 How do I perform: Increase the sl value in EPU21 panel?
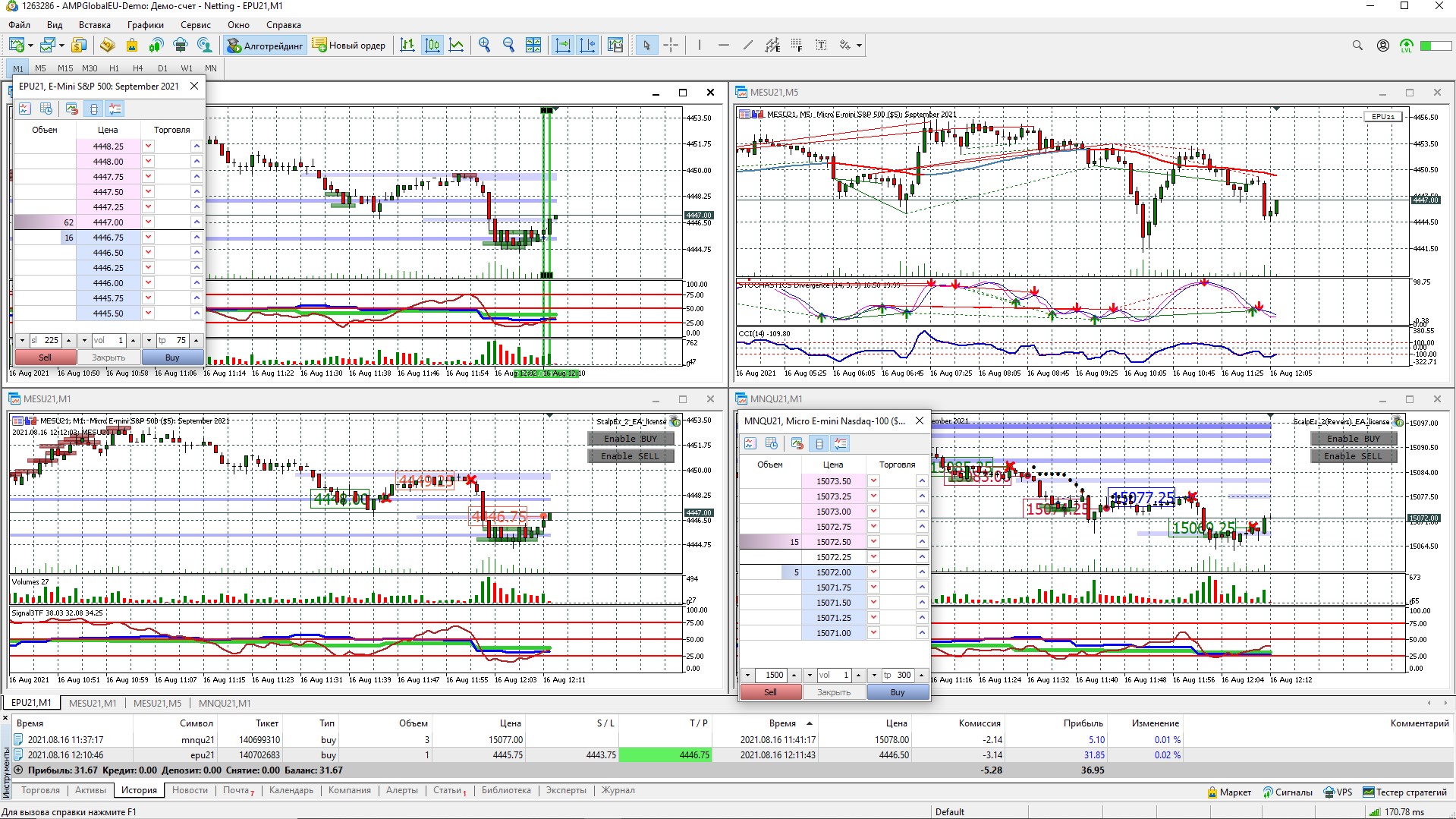pos(68,341)
